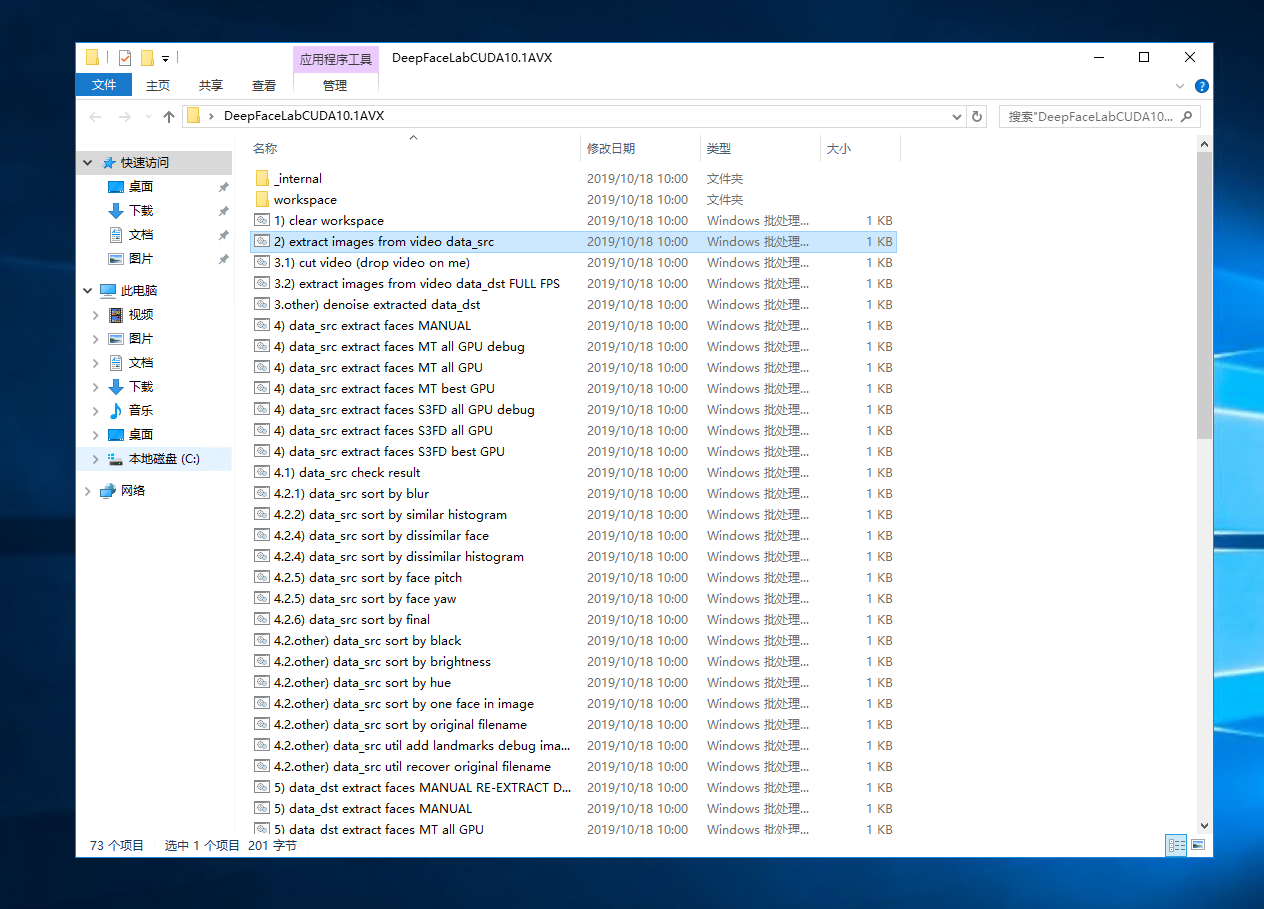Switch to the 管理 ribbon tab

click(335, 85)
